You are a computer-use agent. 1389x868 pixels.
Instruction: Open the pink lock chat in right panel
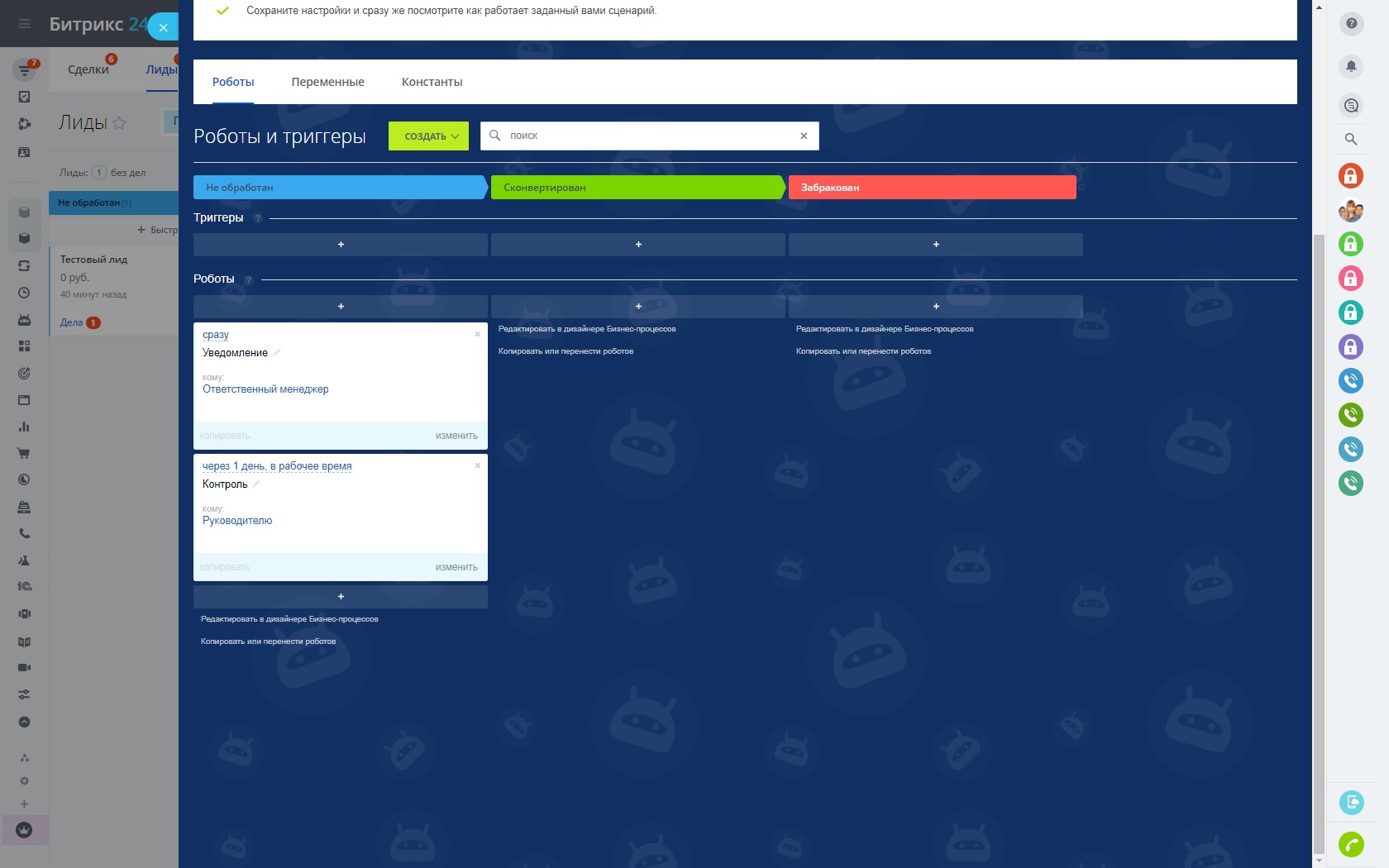pyautogui.click(x=1351, y=278)
